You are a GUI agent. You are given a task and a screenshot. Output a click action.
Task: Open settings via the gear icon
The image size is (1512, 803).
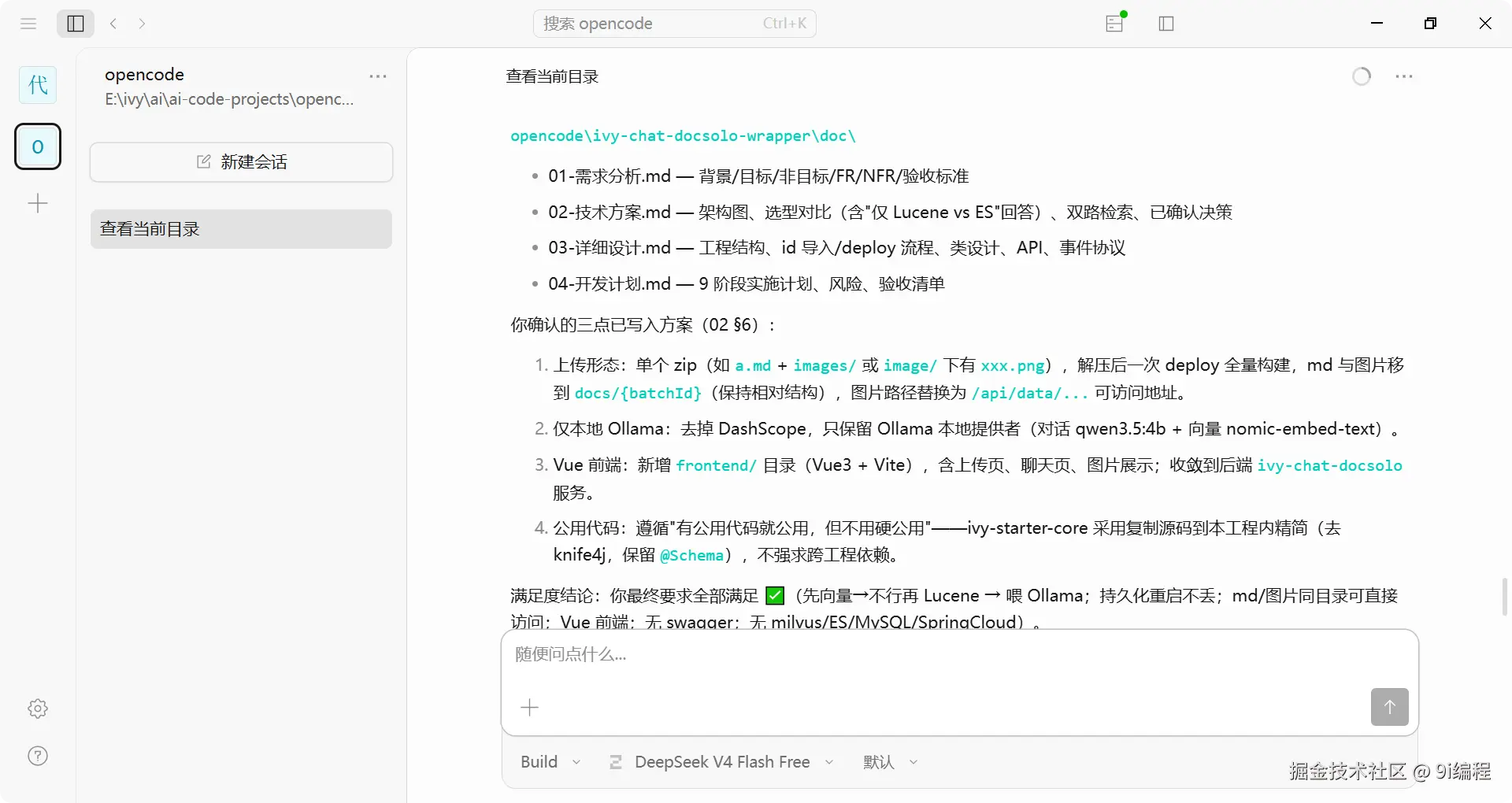tap(38, 709)
